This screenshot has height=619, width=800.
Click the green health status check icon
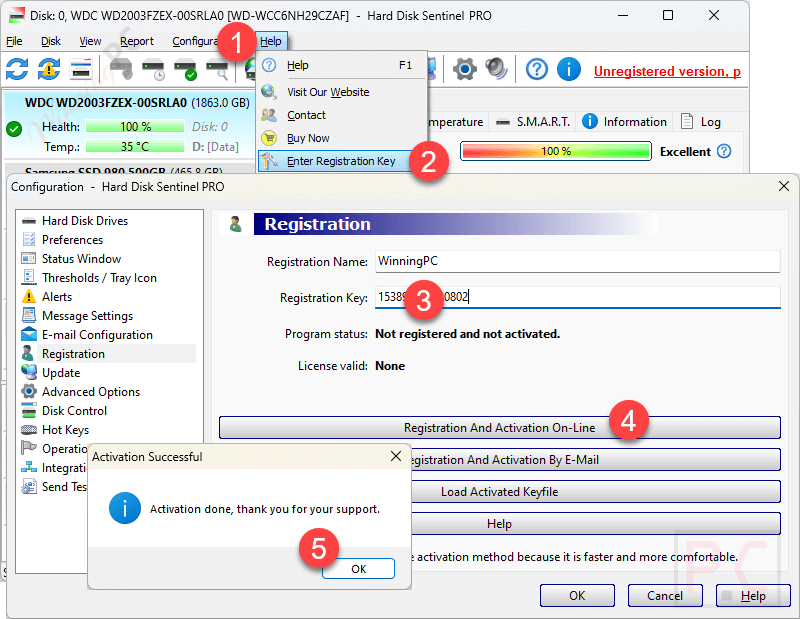14,129
